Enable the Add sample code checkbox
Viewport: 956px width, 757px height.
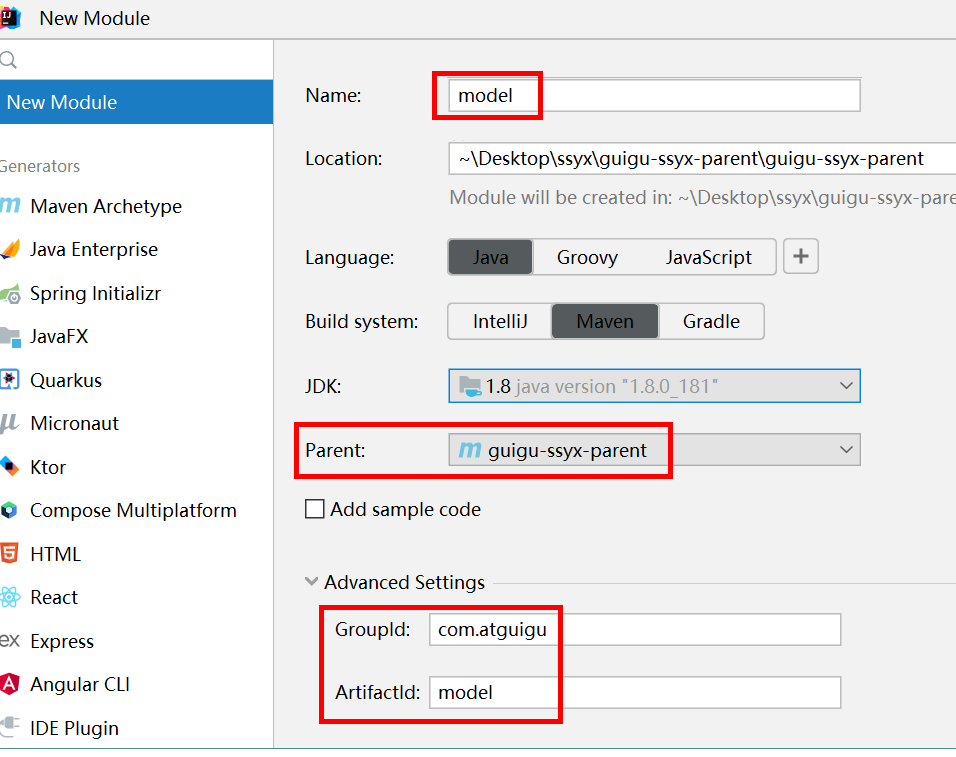315,509
